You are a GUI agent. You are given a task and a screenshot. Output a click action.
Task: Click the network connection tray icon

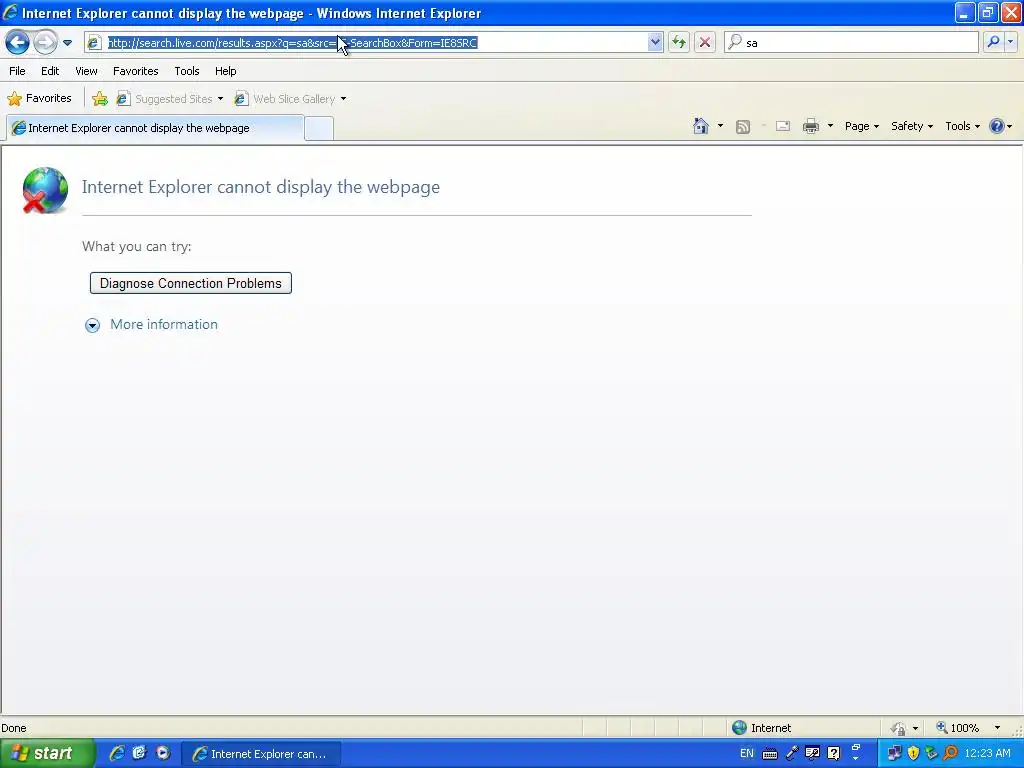(x=893, y=753)
